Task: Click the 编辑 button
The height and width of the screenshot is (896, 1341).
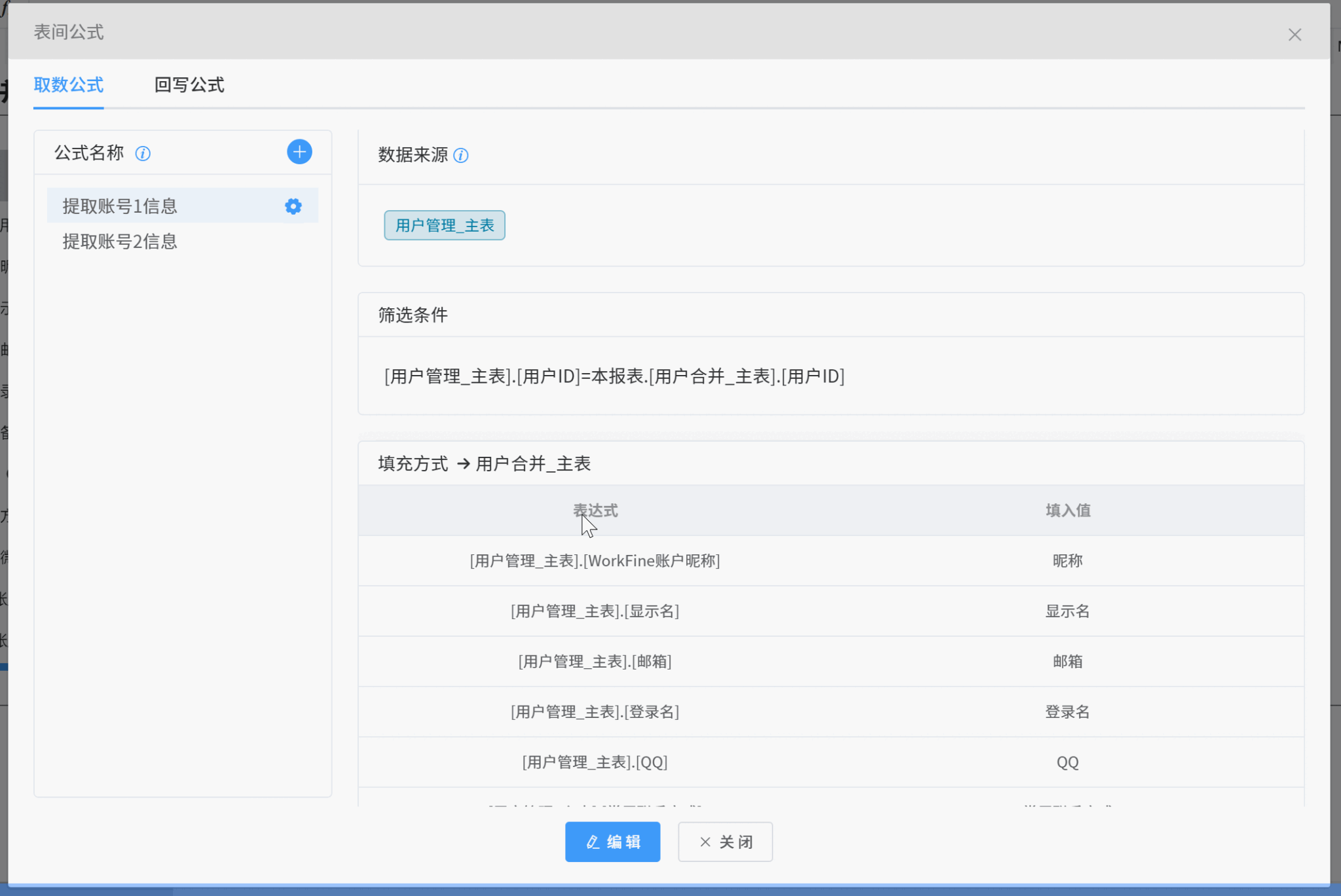Action: tap(612, 842)
